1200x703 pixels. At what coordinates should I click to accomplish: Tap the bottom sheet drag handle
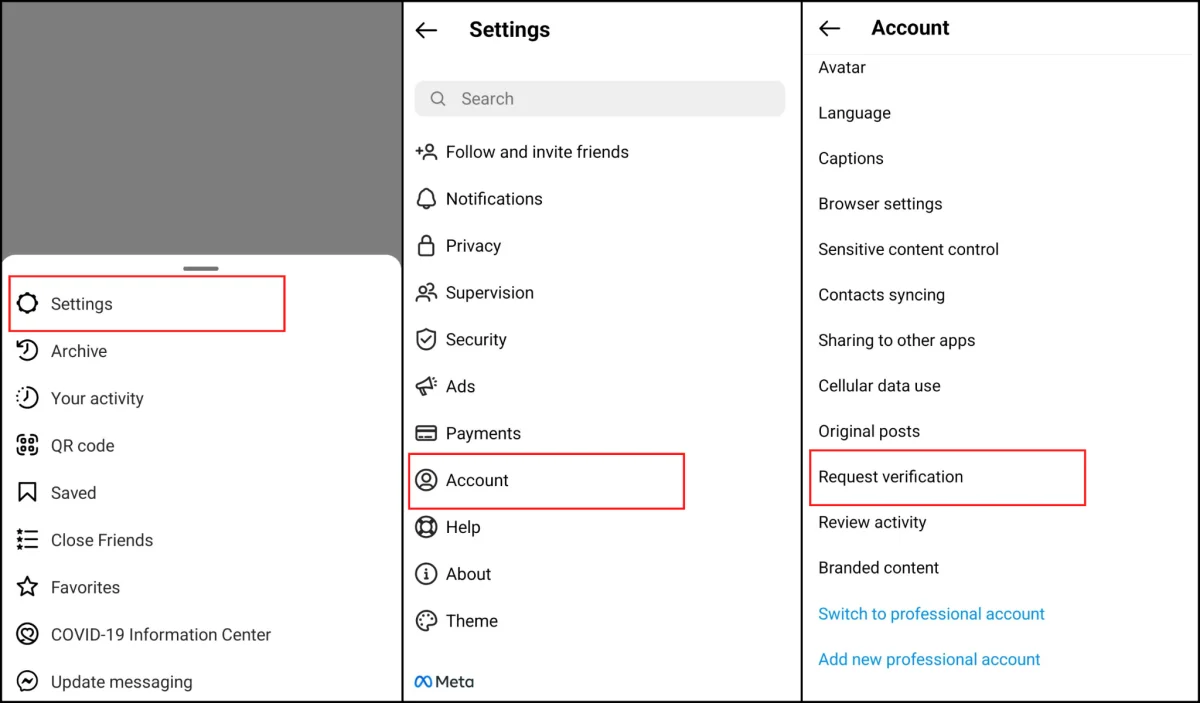click(x=201, y=268)
